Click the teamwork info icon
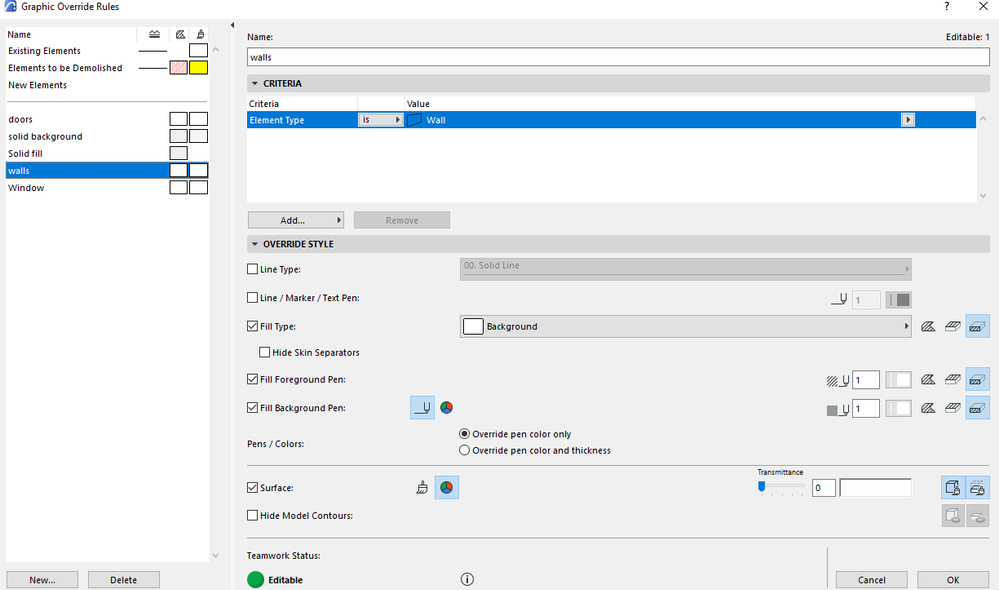This screenshot has height=590, width=999. click(467, 579)
